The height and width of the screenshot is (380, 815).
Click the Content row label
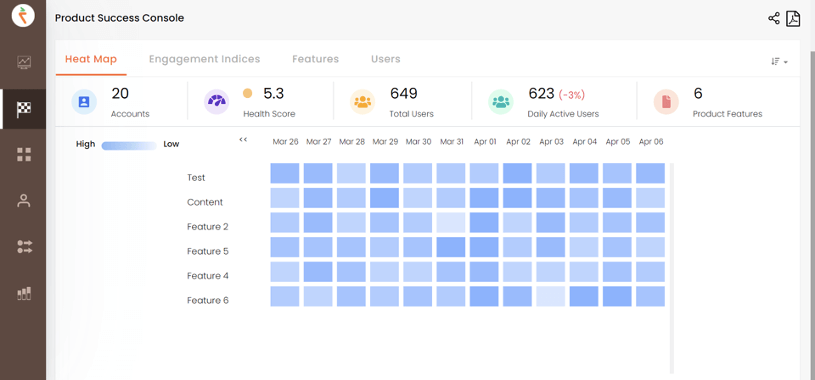(x=205, y=202)
